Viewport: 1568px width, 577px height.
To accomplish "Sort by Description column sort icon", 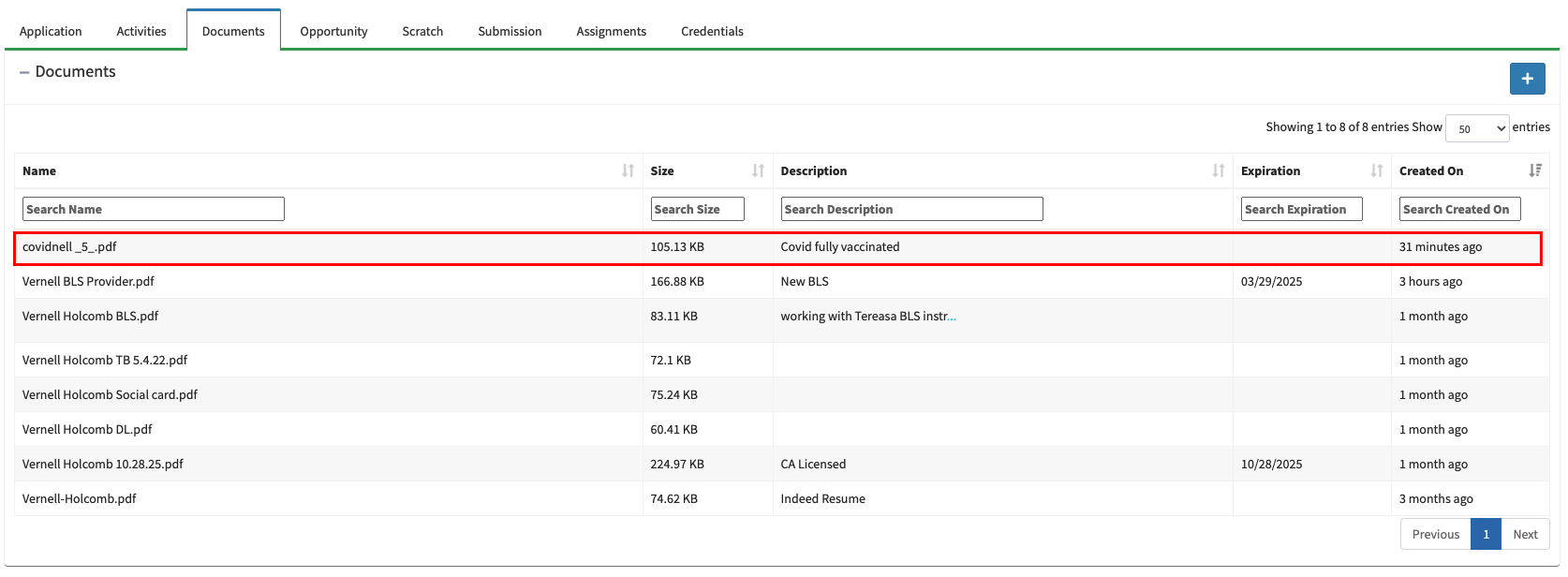I will 1218,170.
